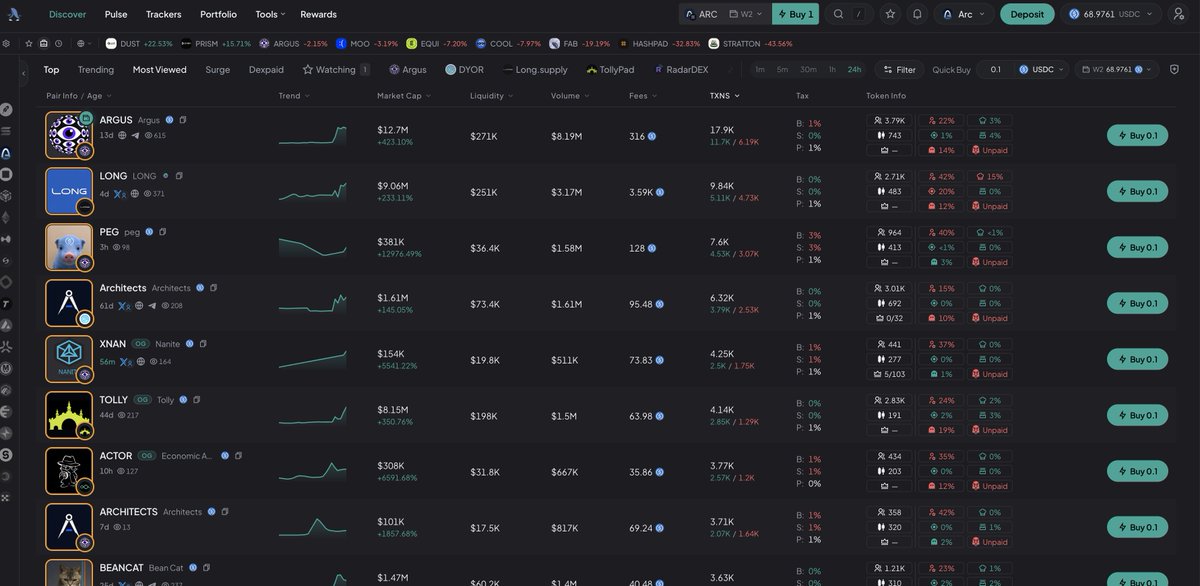Image resolution: width=1200 pixels, height=586 pixels.
Task: Open the Rewards page
Action: pyautogui.click(x=318, y=14)
